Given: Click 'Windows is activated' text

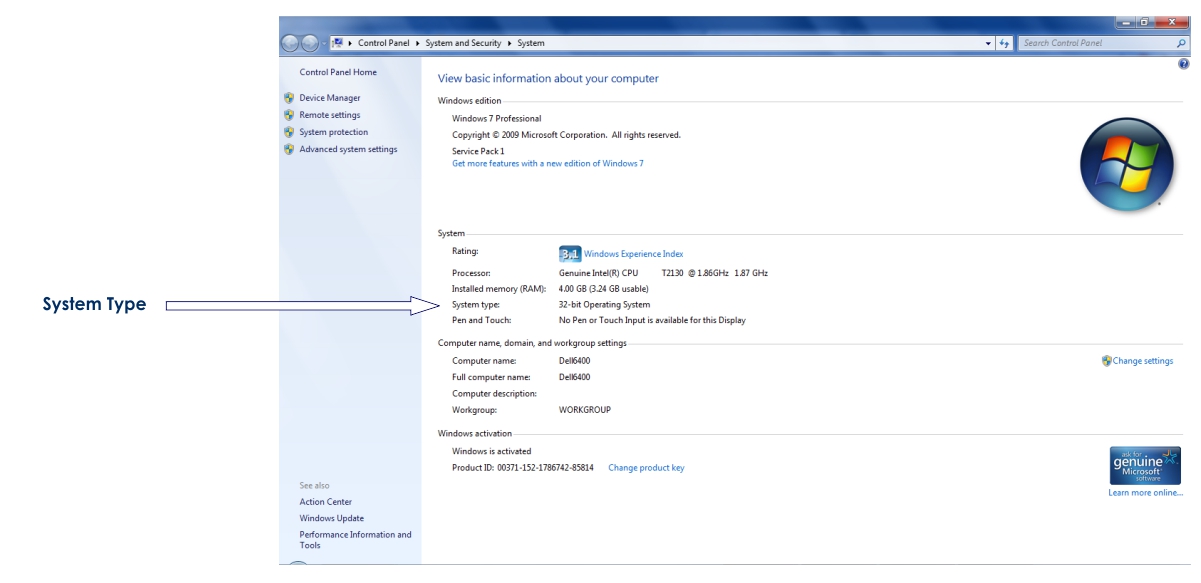Looking at the screenshot, I should pyautogui.click(x=492, y=451).
